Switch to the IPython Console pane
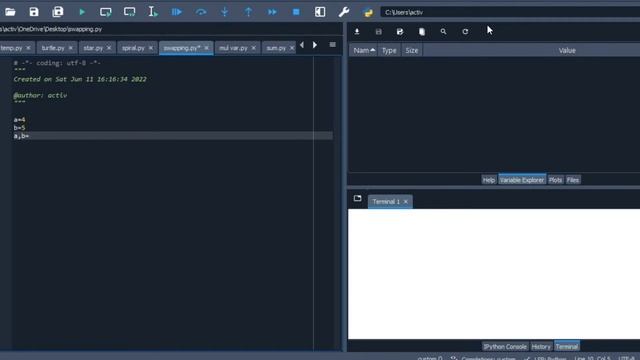Viewport: 640px width, 360px height. click(x=505, y=347)
